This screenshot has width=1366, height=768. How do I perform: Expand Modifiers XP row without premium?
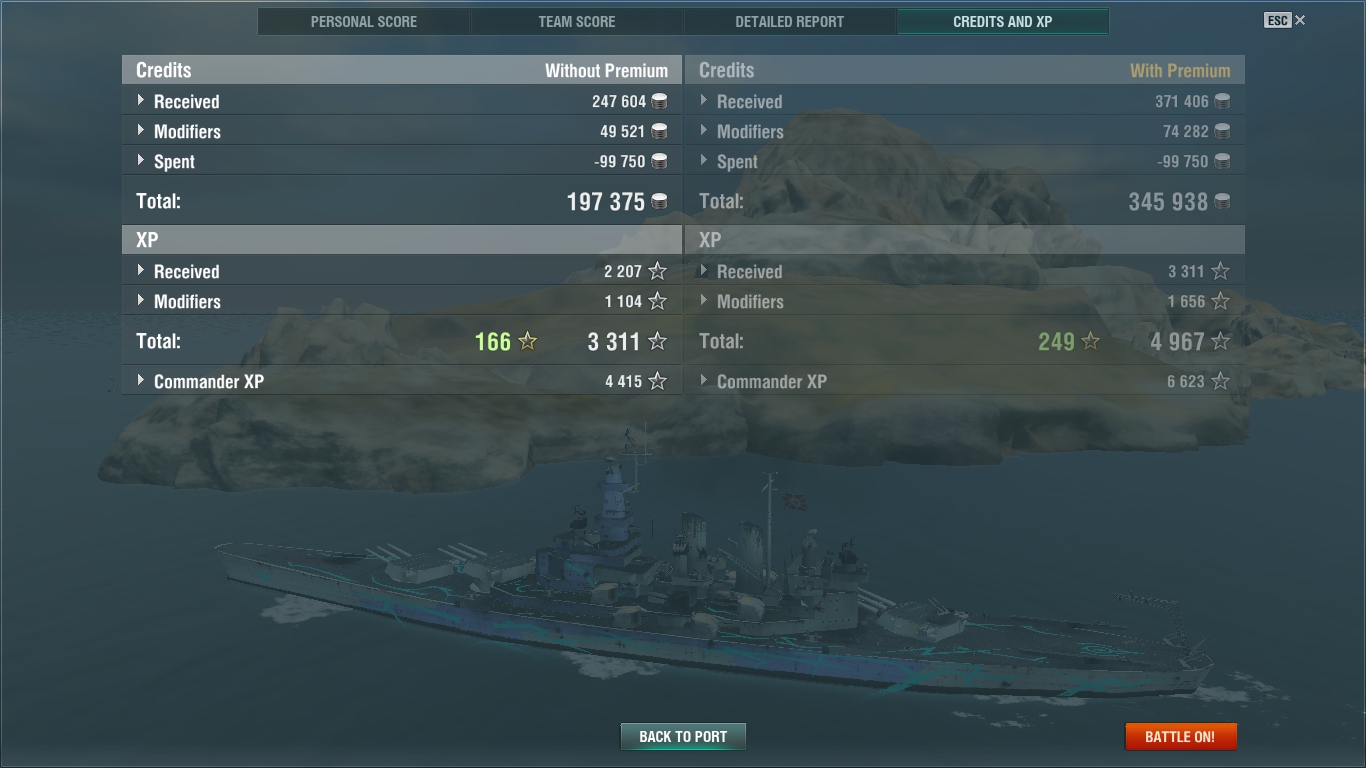pyautogui.click(x=402, y=301)
